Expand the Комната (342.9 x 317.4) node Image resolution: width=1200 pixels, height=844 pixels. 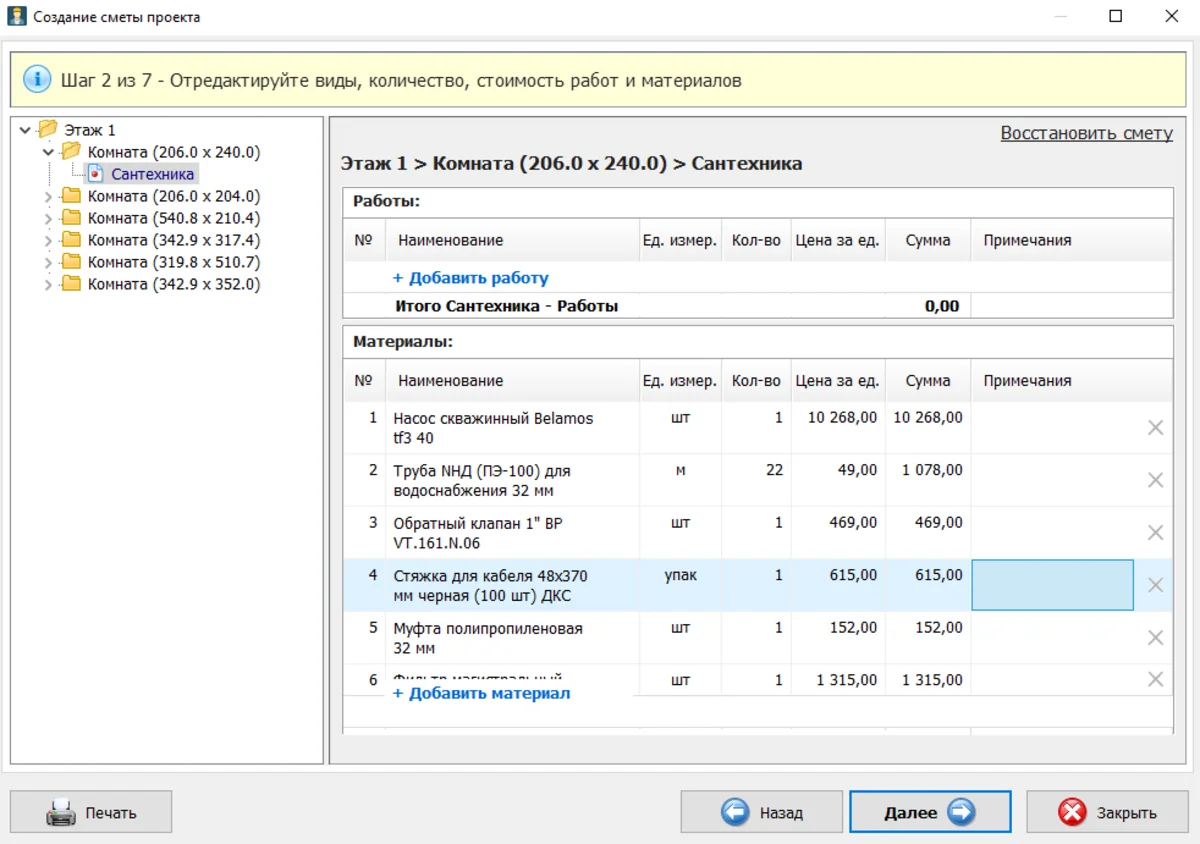coord(48,240)
